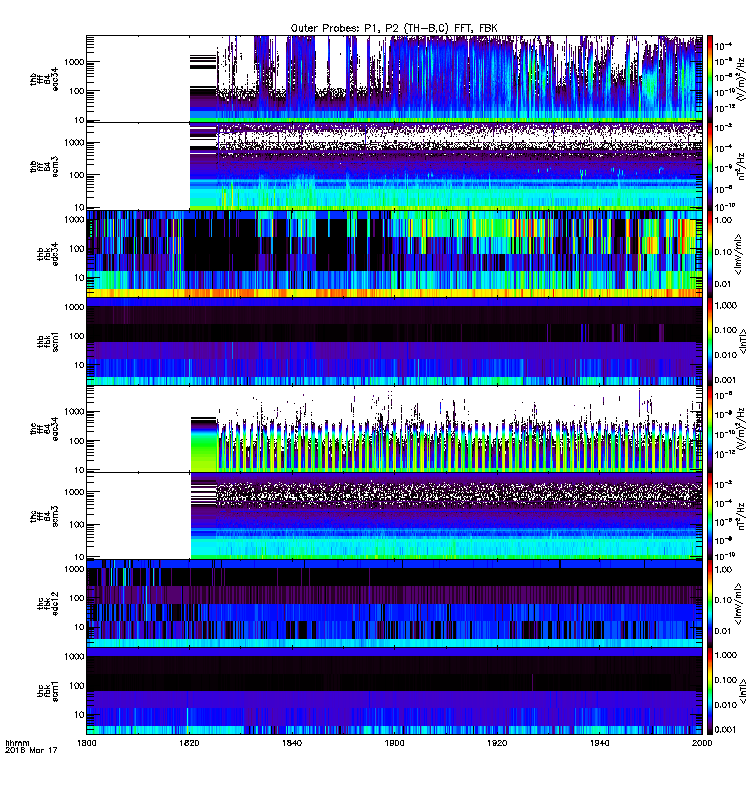Screen dimensions: 750x800
Task: Click the 'thb fff 64 edc34' y-axis label
Action: coord(44,80)
